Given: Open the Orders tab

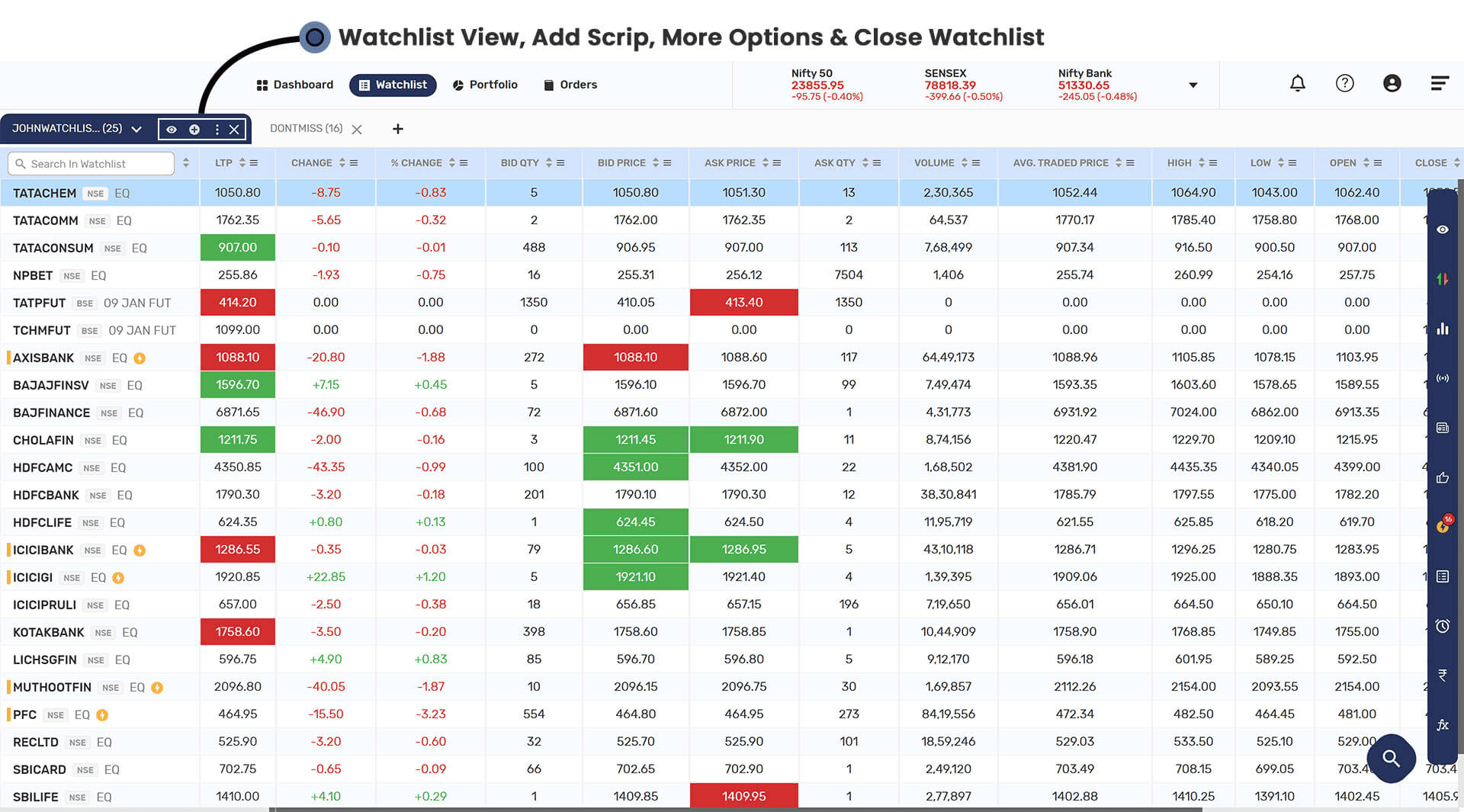Looking at the screenshot, I should point(570,85).
